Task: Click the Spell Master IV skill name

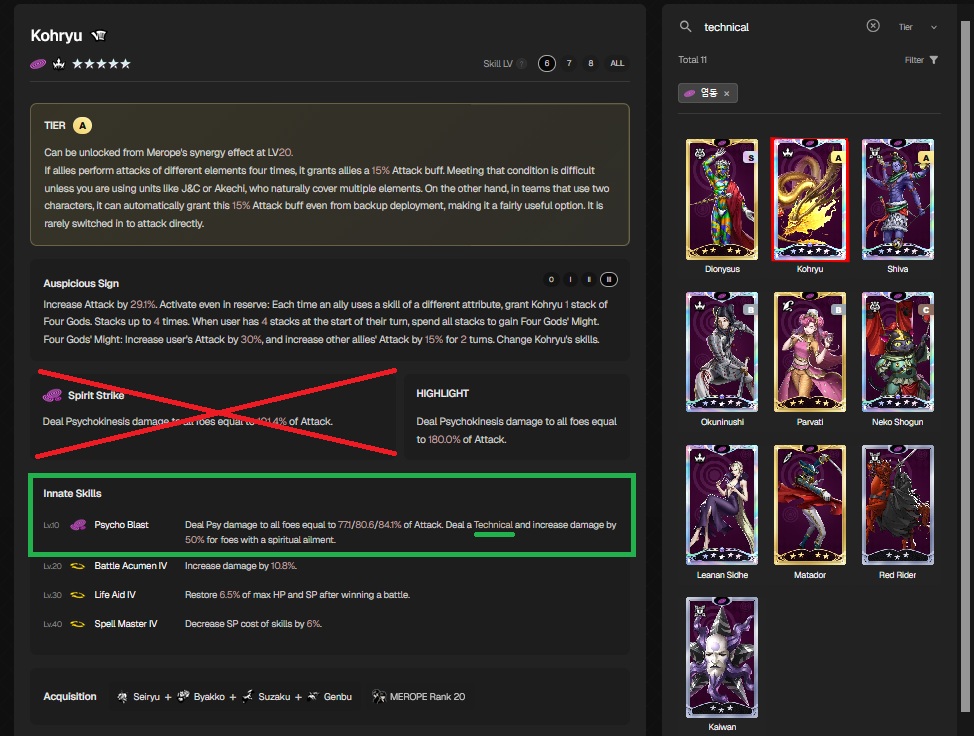Action: coord(125,624)
